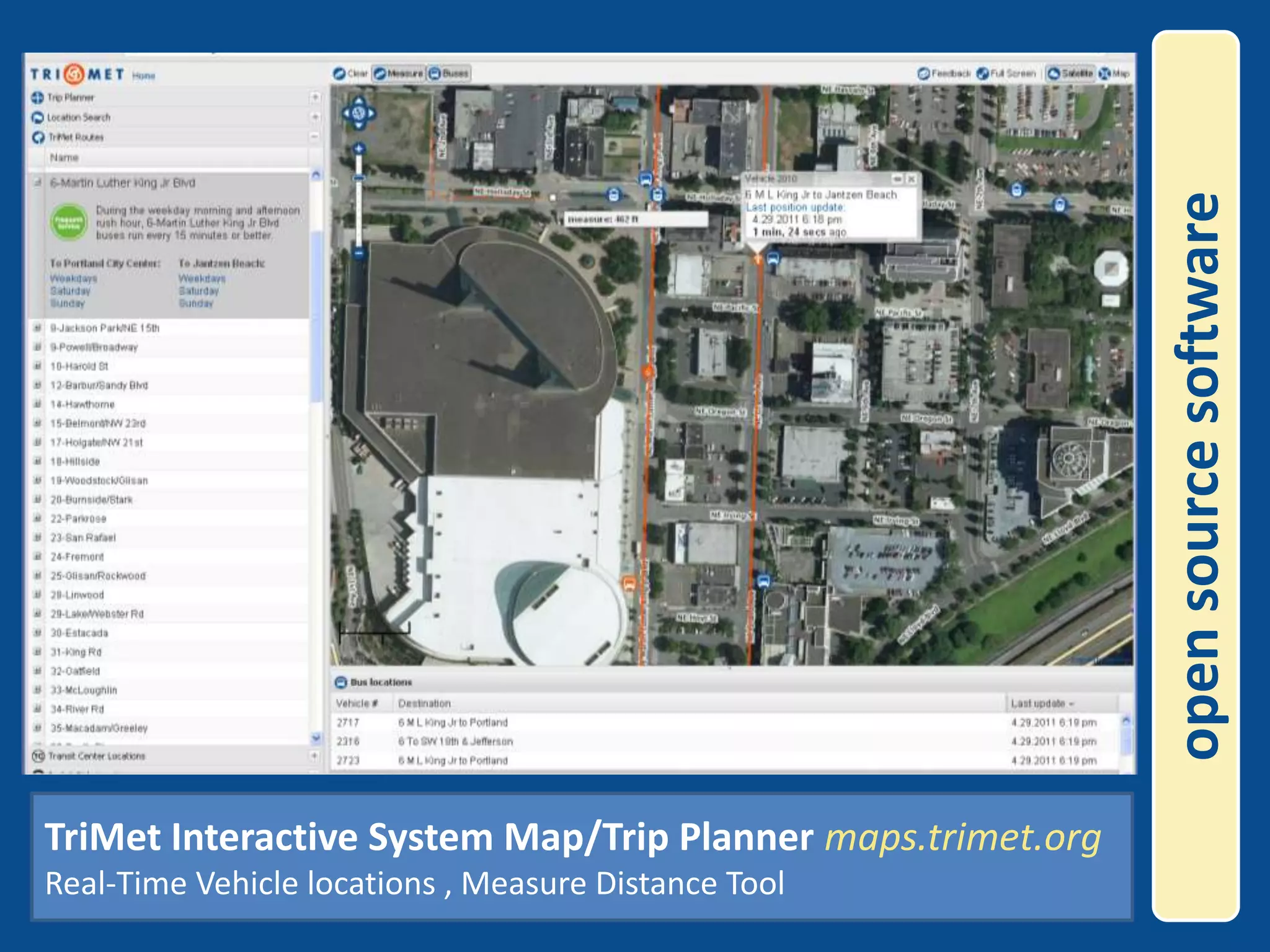1270x952 pixels.
Task: Close the Vehicle 2010 info popup
Action: tap(911, 179)
